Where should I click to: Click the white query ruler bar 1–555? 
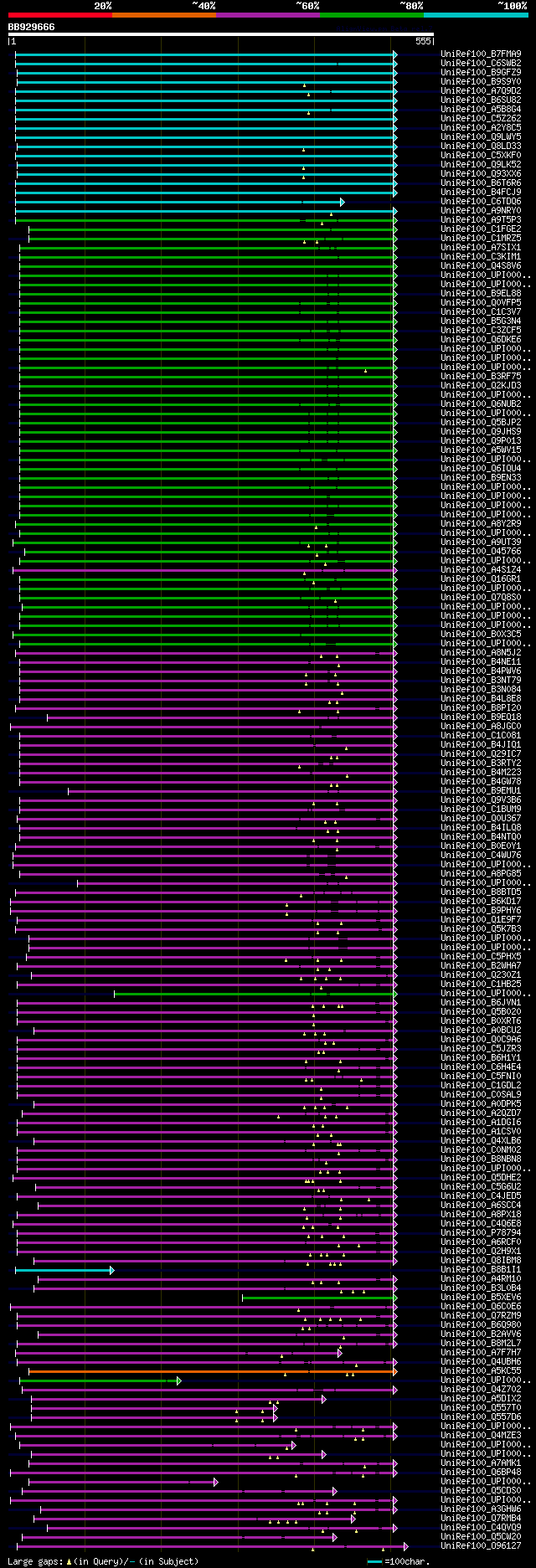click(221, 34)
